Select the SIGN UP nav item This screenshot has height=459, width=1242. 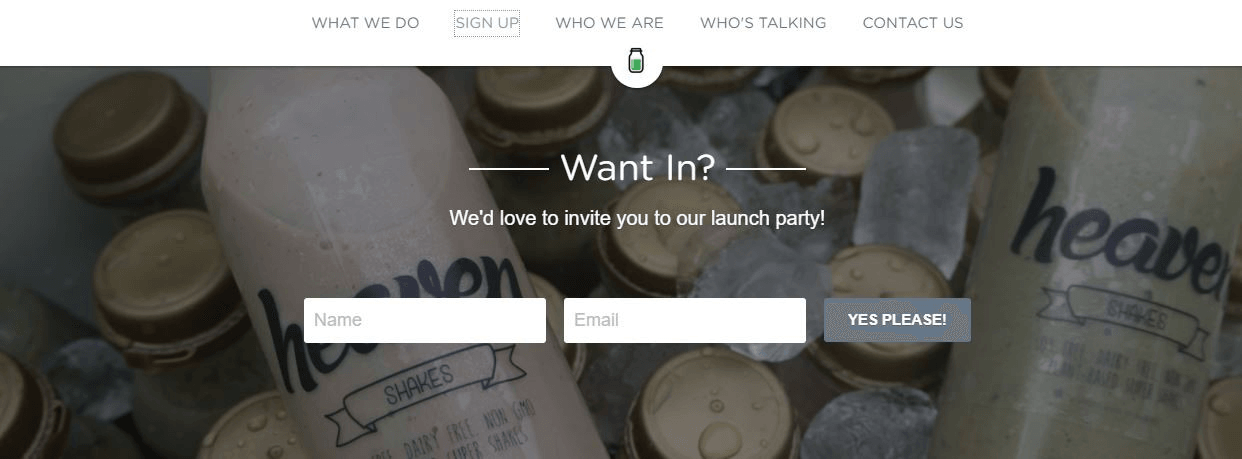click(x=487, y=23)
